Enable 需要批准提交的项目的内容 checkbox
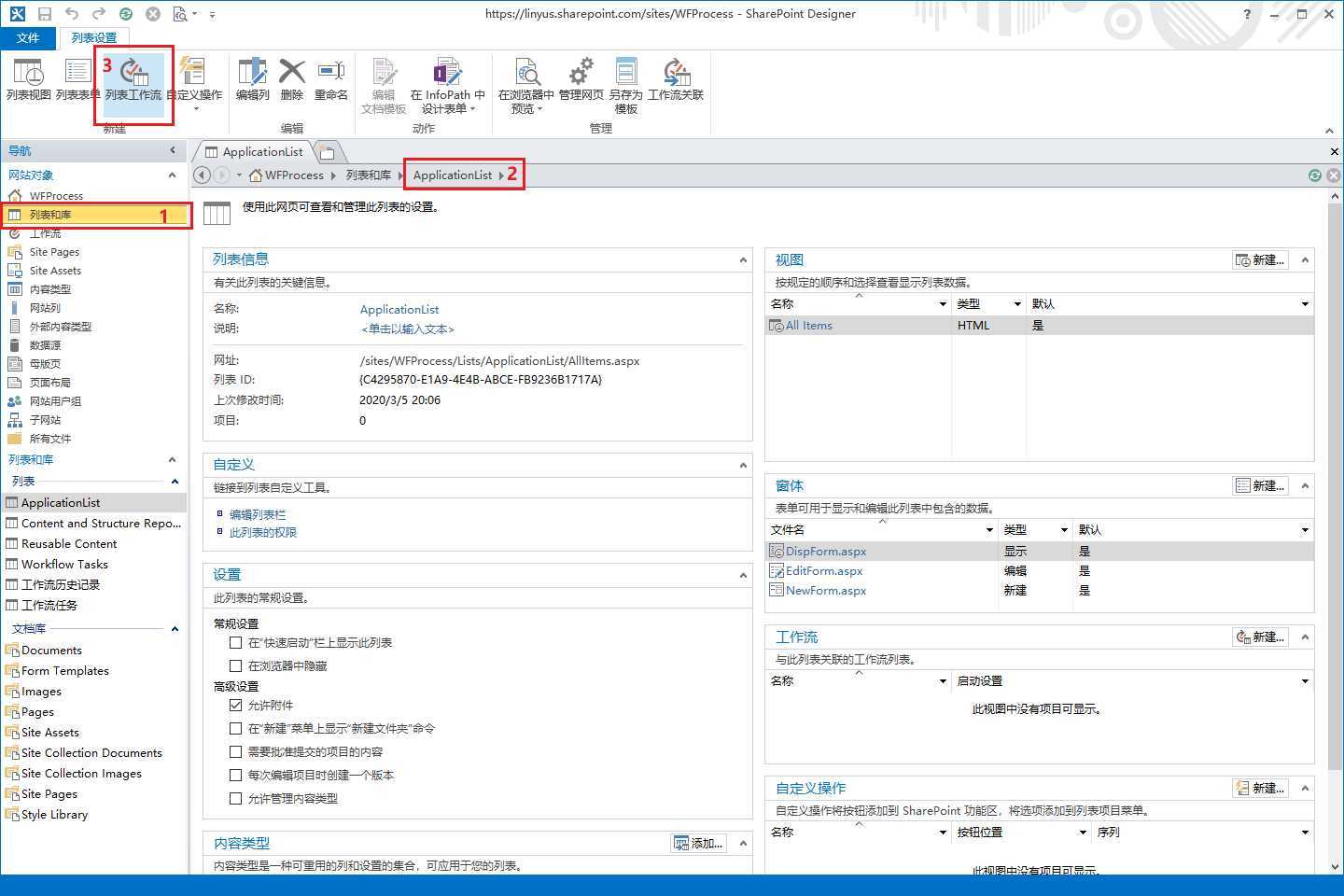Screen dimensions: 1344x896 coord(236,752)
